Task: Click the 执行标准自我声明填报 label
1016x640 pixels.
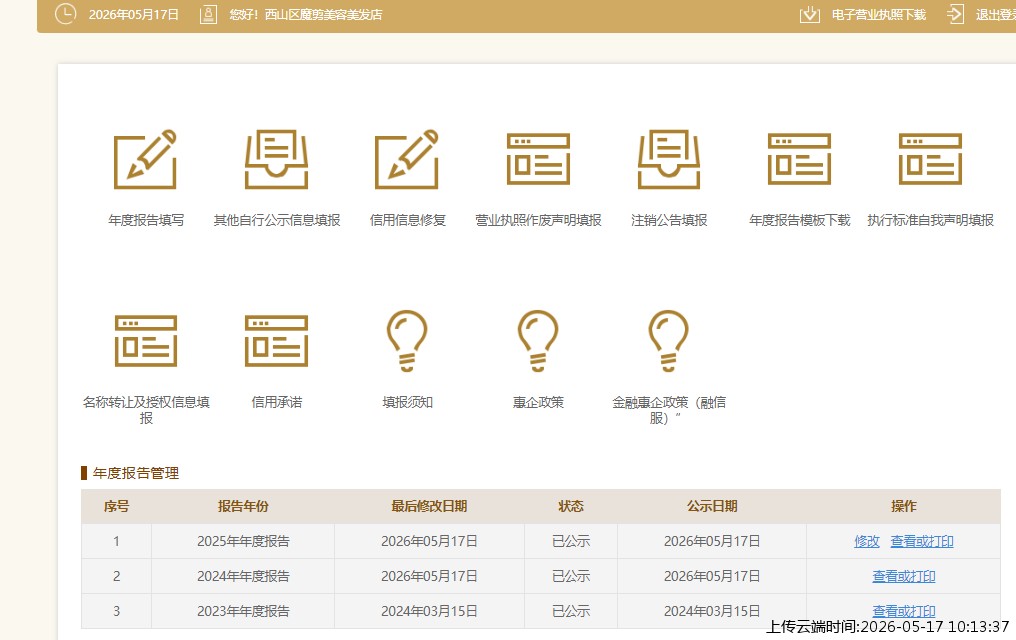Action: (930, 220)
